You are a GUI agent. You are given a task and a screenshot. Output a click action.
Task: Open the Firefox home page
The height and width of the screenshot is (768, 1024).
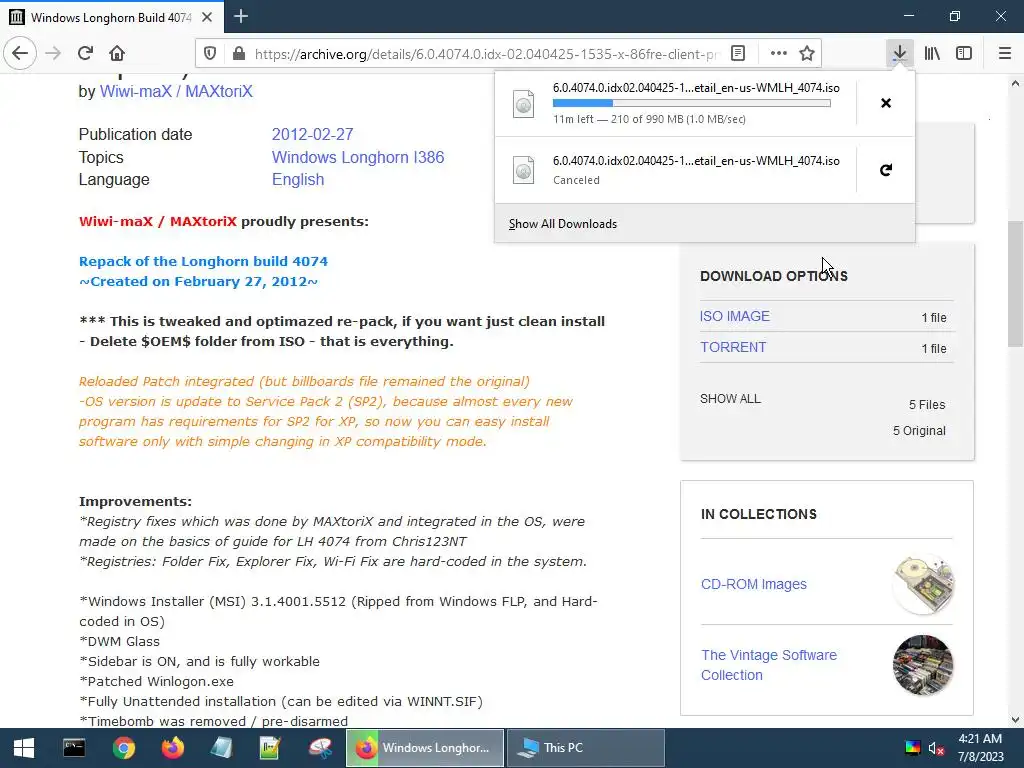(117, 53)
